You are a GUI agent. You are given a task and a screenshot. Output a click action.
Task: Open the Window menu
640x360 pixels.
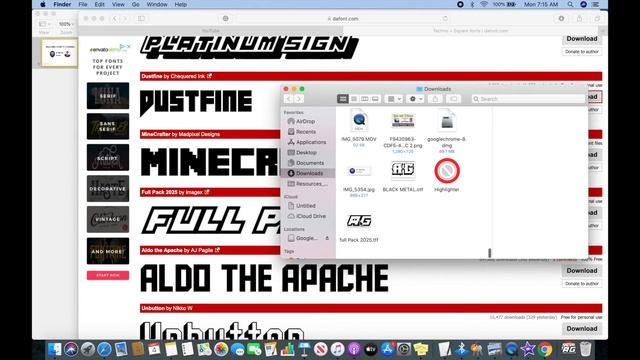point(157,4)
